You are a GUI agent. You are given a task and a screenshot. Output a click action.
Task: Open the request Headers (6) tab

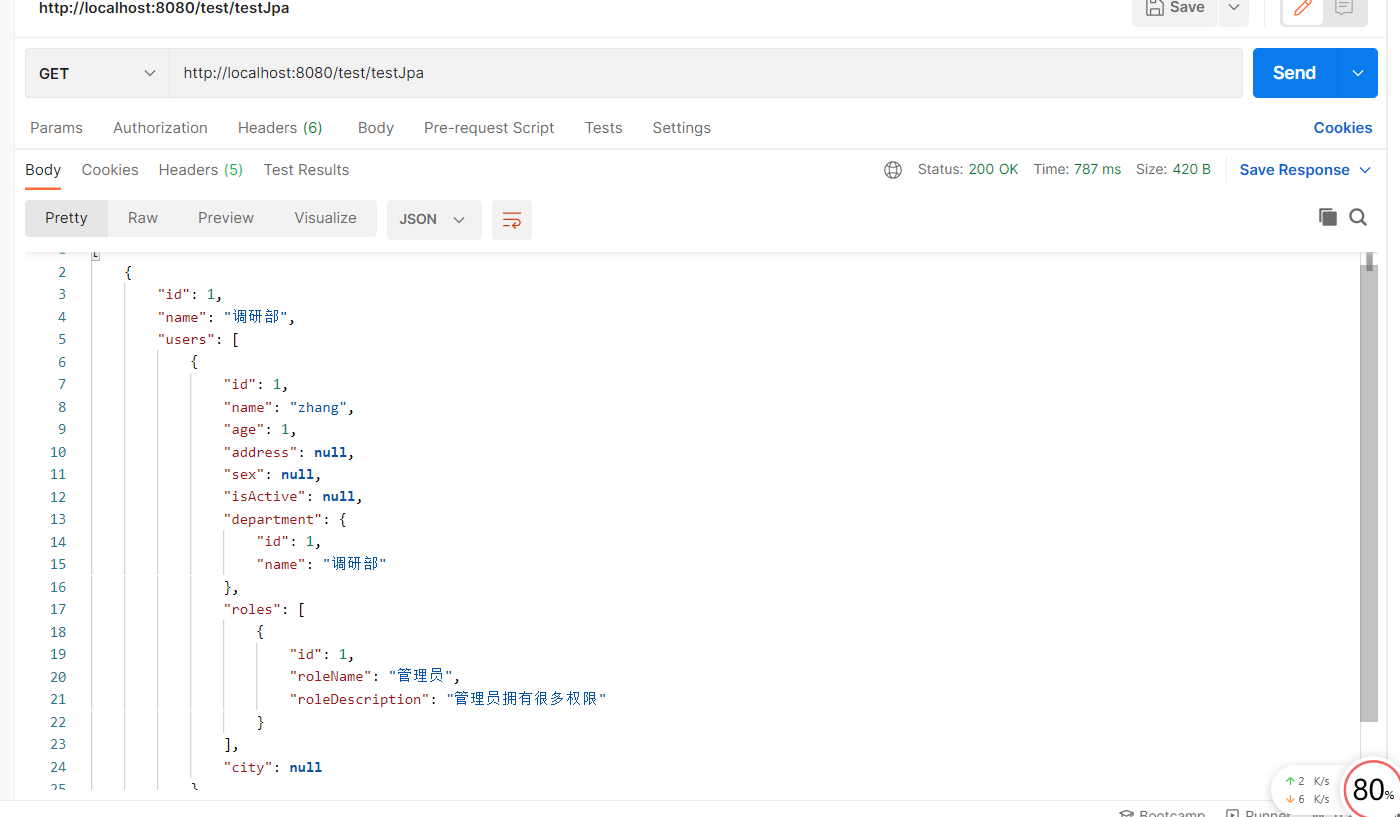[280, 128]
